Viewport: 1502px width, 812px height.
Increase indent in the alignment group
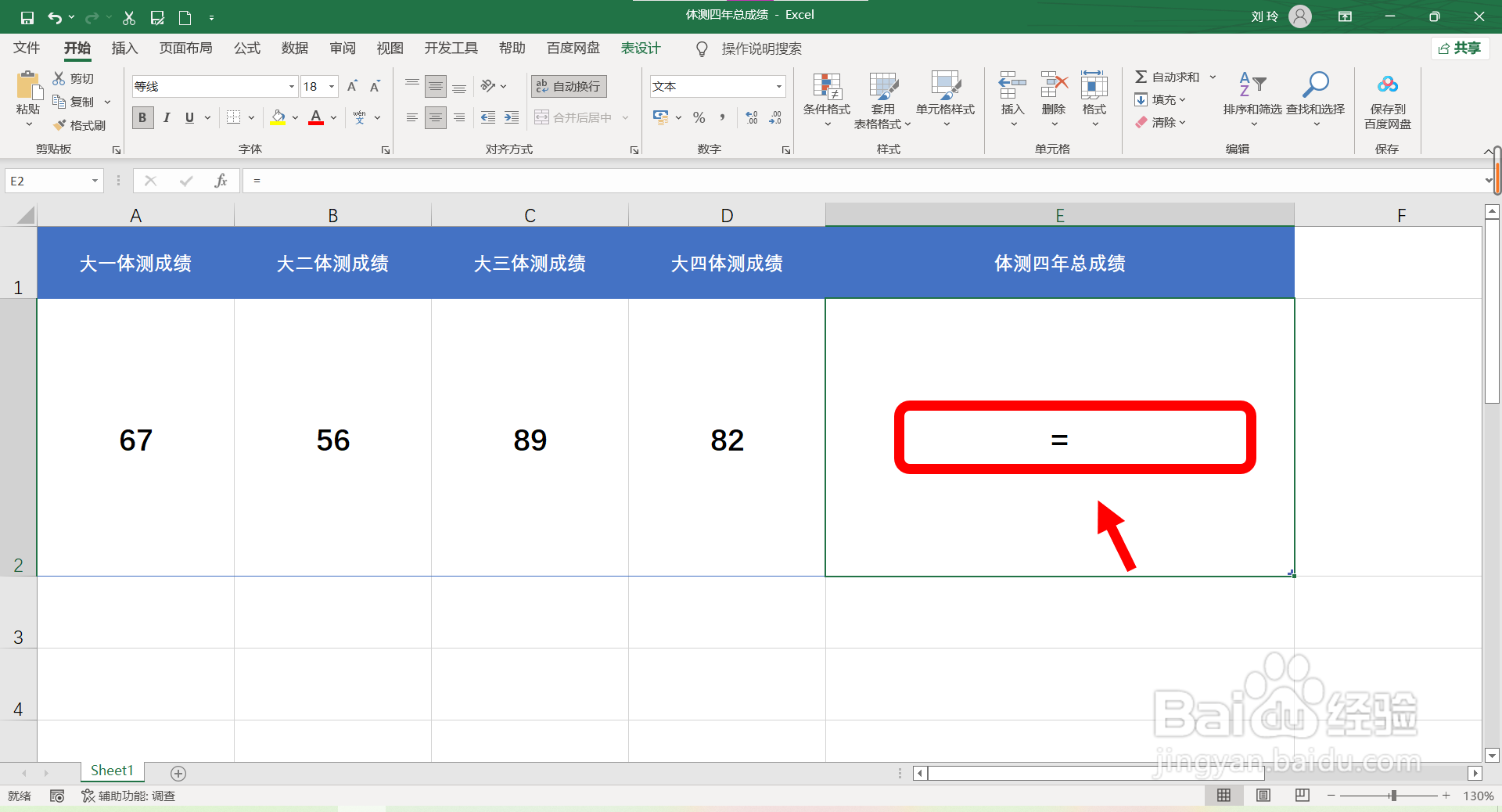pyautogui.click(x=512, y=117)
